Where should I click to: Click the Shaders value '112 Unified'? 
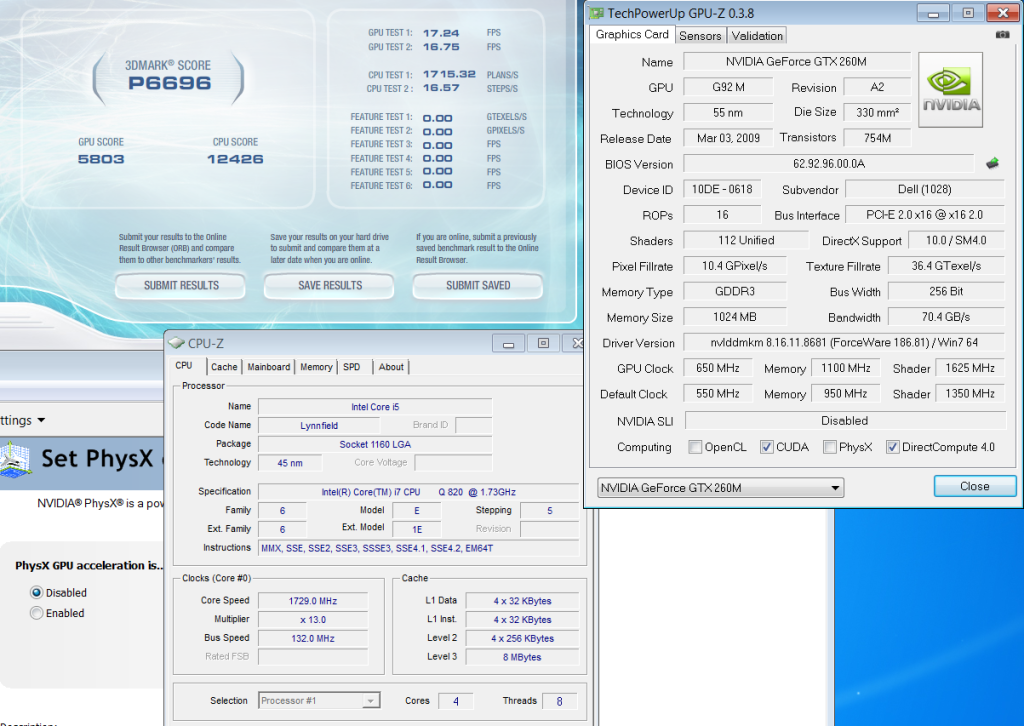[x=746, y=240]
